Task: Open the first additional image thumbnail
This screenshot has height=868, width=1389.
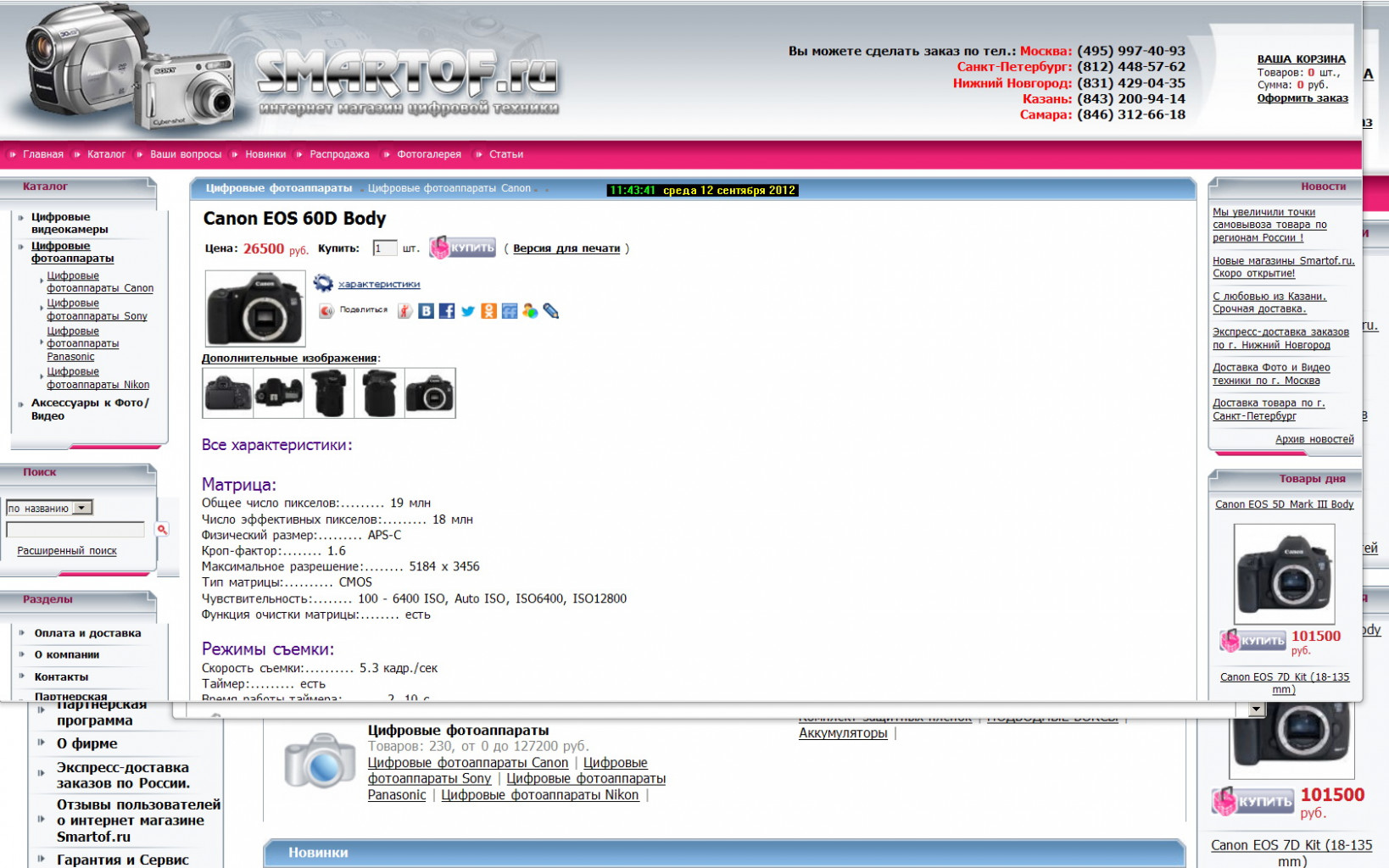Action: click(228, 393)
